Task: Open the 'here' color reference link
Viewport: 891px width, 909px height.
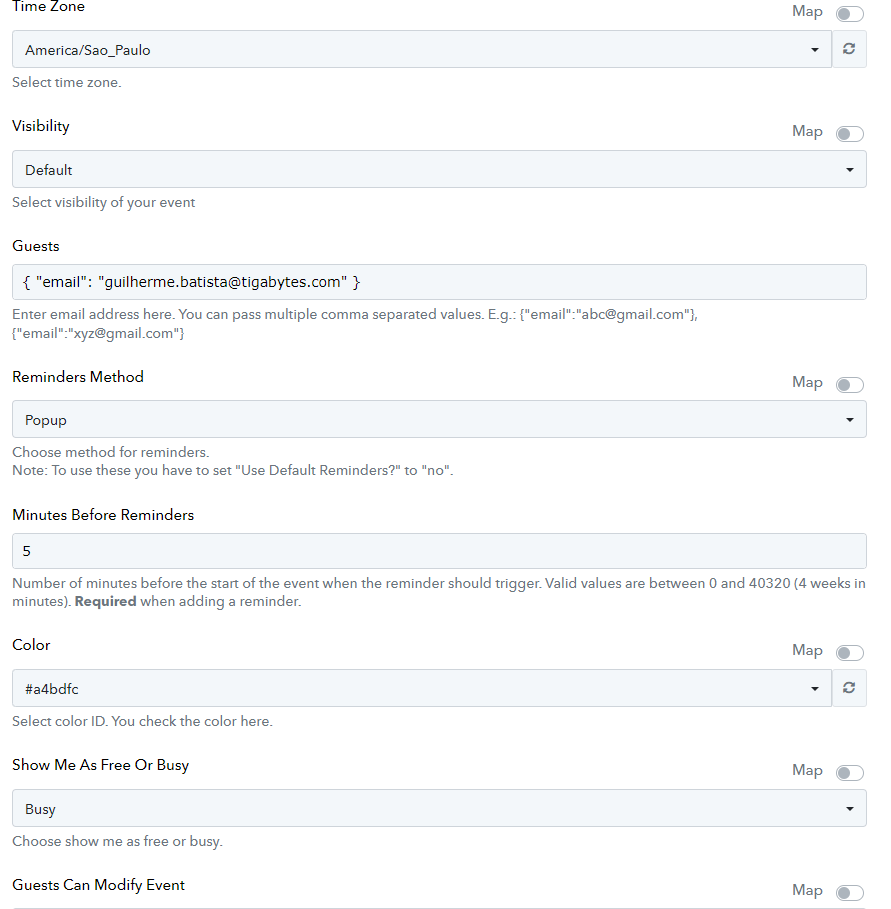Action: coord(254,721)
